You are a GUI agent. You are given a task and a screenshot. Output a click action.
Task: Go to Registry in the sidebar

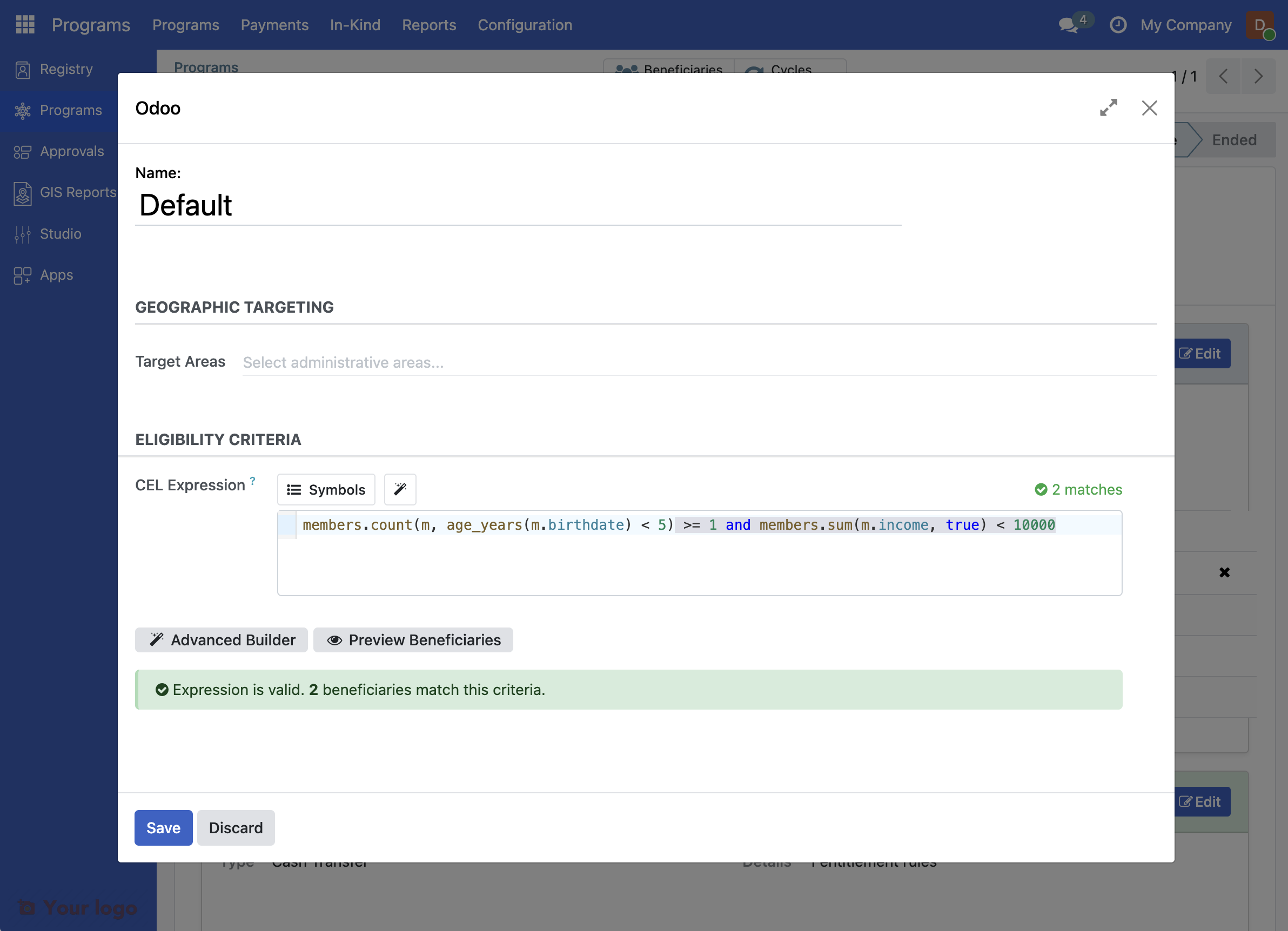[x=66, y=69]
